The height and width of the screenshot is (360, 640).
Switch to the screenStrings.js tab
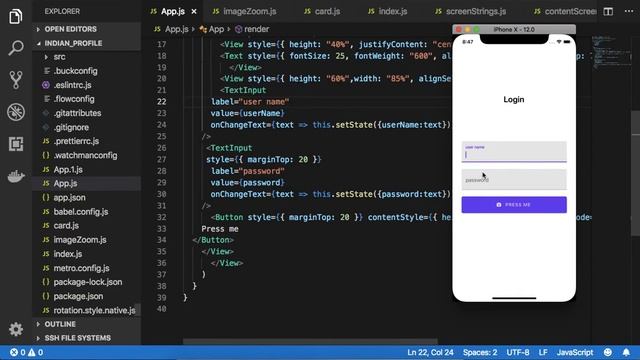471,11
